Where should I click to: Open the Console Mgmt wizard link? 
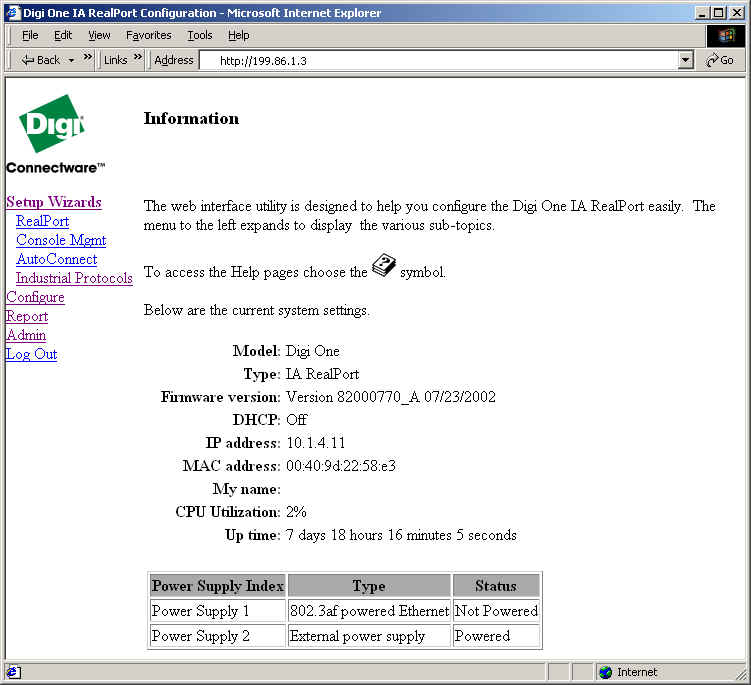61,240
